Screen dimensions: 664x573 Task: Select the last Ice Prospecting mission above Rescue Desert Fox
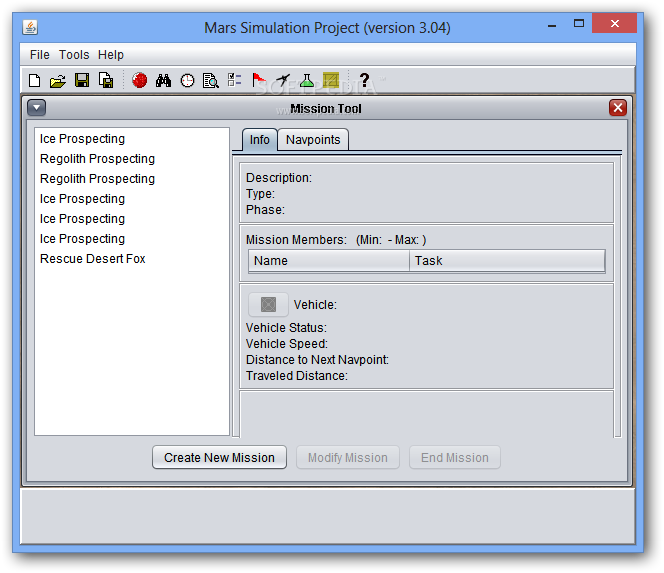tap(132, 239)
